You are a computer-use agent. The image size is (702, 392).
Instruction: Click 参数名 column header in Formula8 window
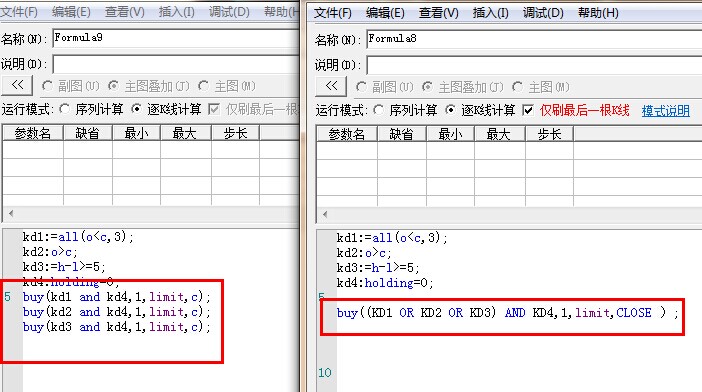click(347, 134)
